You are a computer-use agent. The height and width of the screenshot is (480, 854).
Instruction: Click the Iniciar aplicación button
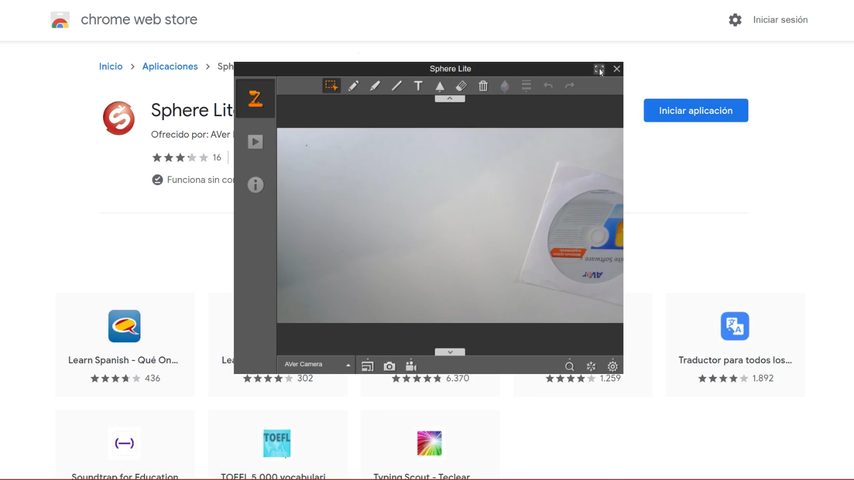[696, 111]
